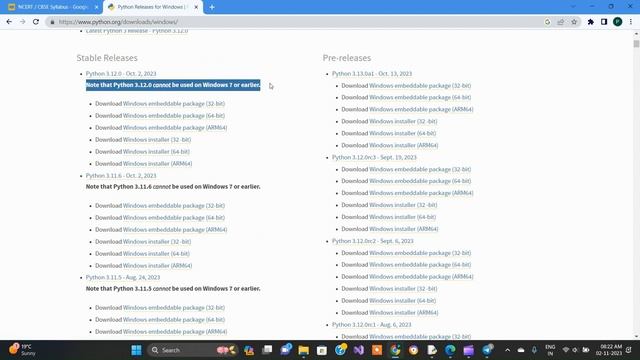640x360 pixels.
Task: Download 3.12.0 Windows installer (64-bit)
Action: tap(156, 151)
